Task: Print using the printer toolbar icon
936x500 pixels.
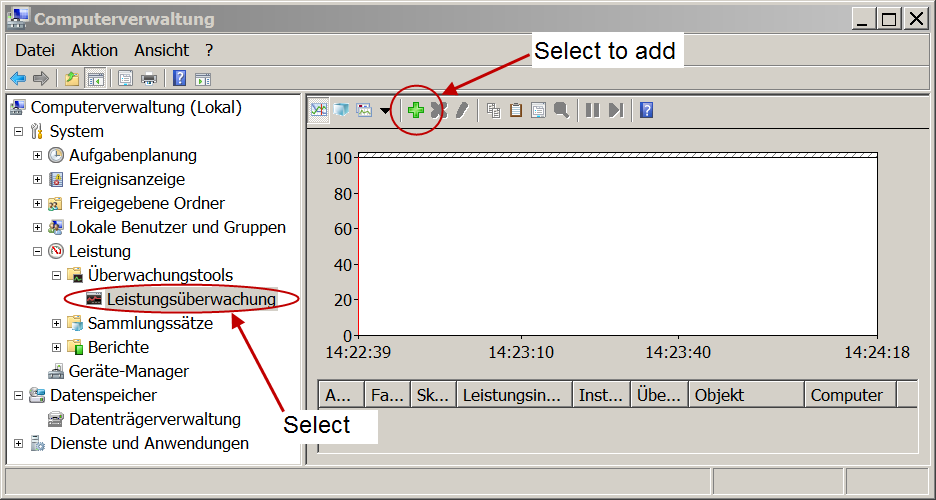Action: [149, 78]
